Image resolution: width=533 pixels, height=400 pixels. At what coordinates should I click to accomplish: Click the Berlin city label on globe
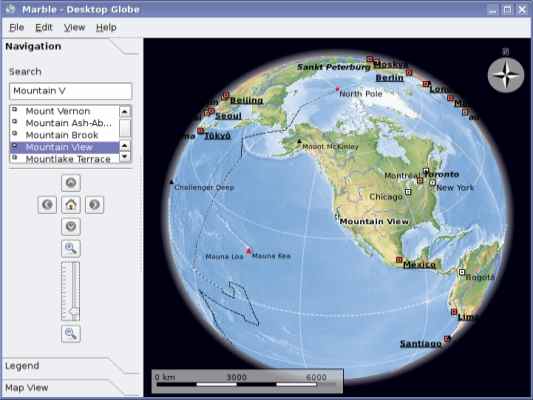tap(390, 78)
